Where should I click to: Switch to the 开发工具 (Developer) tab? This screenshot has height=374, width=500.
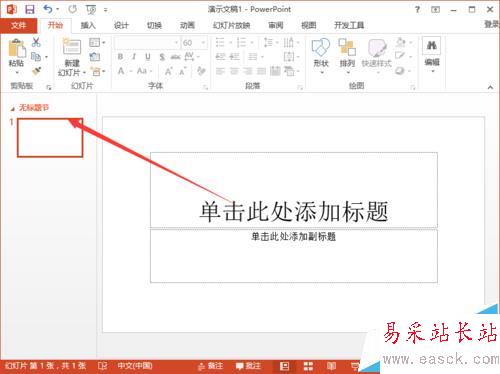click(x=349, y=25)
